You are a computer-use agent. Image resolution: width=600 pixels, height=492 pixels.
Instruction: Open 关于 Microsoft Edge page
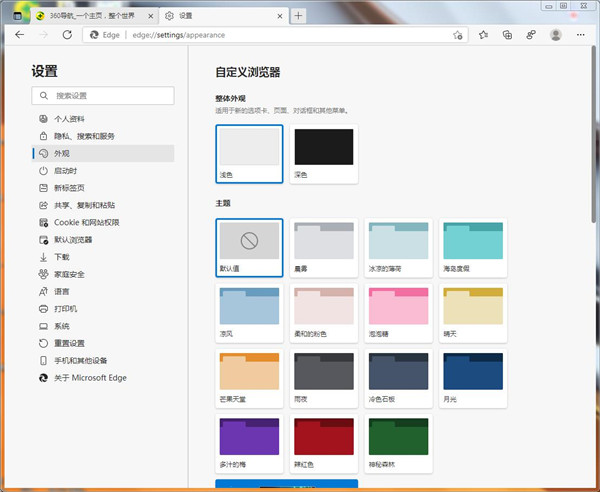pos(90,378)
